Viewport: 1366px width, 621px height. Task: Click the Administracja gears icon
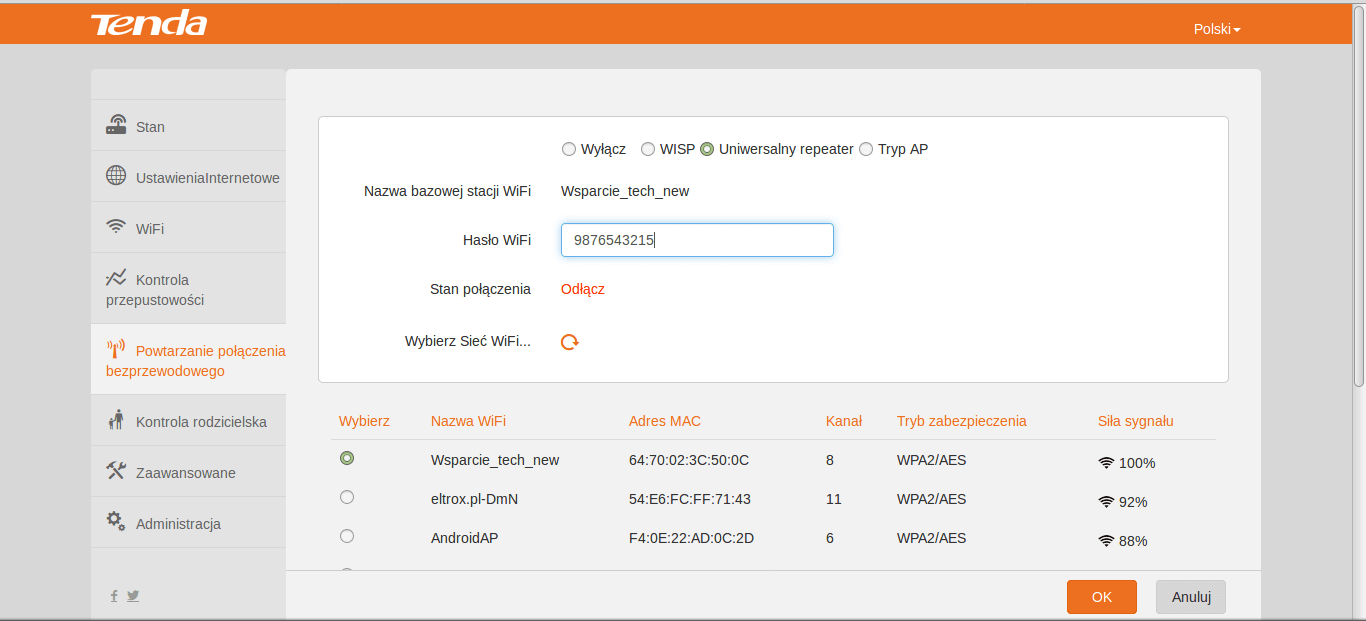[x=116, y=522]
